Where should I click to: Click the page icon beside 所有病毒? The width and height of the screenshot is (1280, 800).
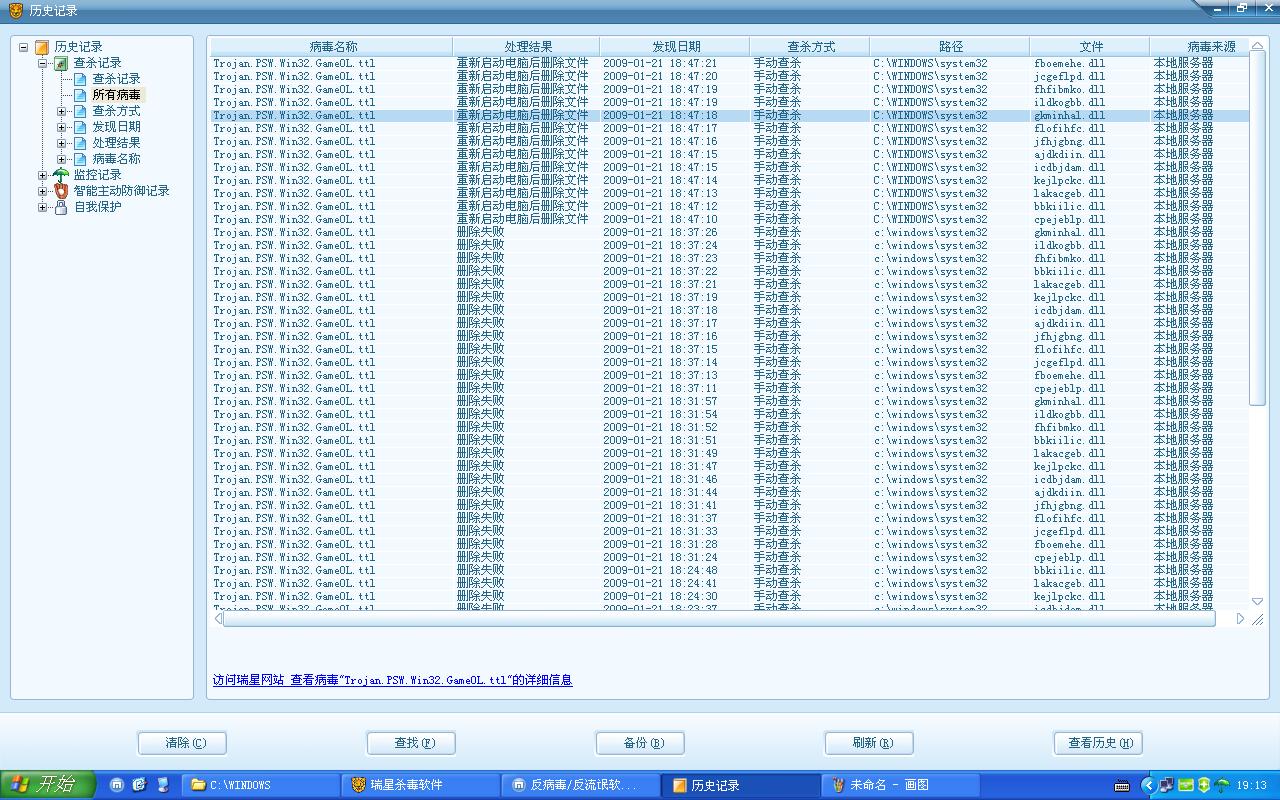(80, 95)
